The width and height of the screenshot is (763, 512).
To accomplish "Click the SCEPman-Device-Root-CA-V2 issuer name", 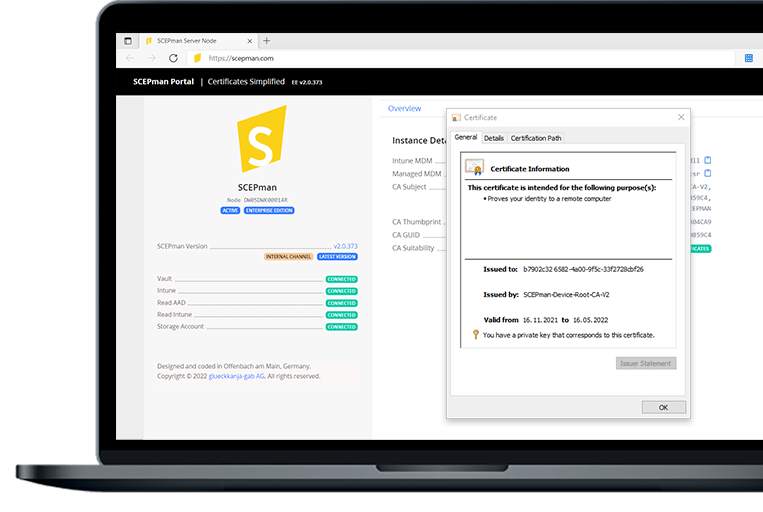I will point(566,294).
